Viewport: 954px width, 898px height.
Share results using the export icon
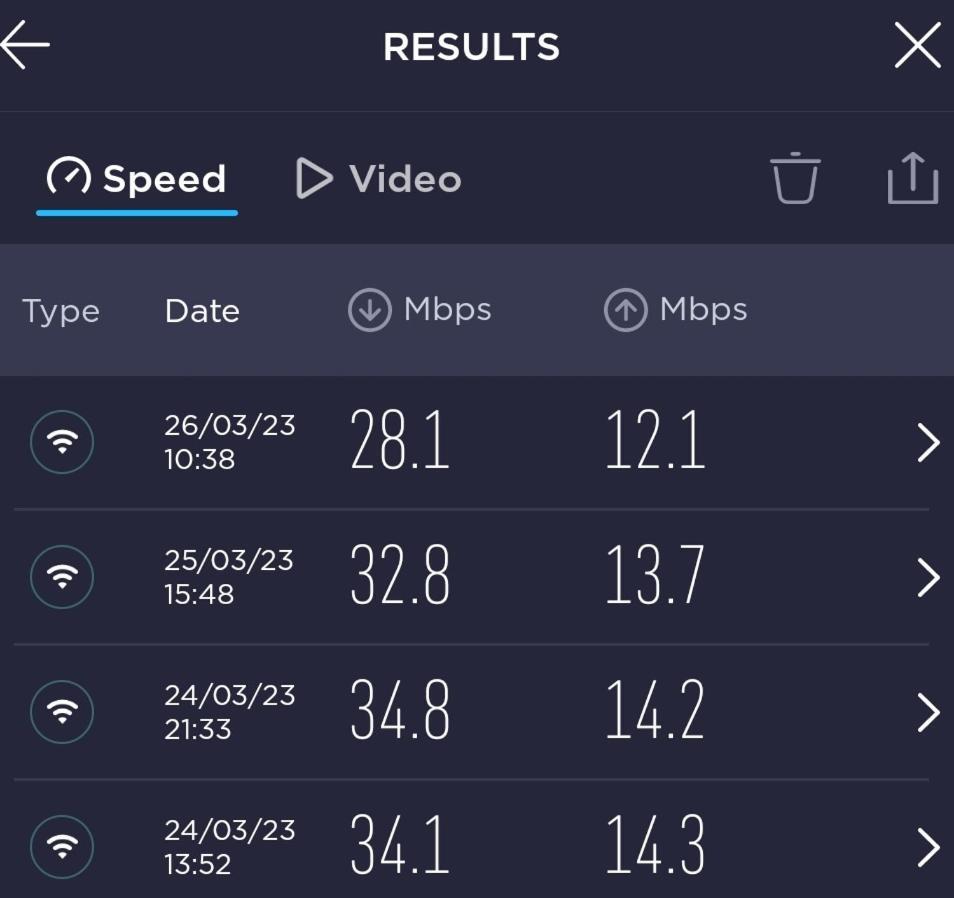(913, 177)
